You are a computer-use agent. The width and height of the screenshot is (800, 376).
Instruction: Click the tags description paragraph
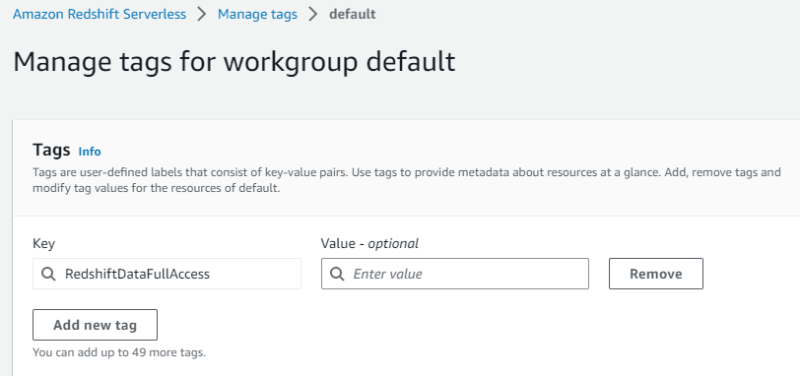(x=407, y=180)
